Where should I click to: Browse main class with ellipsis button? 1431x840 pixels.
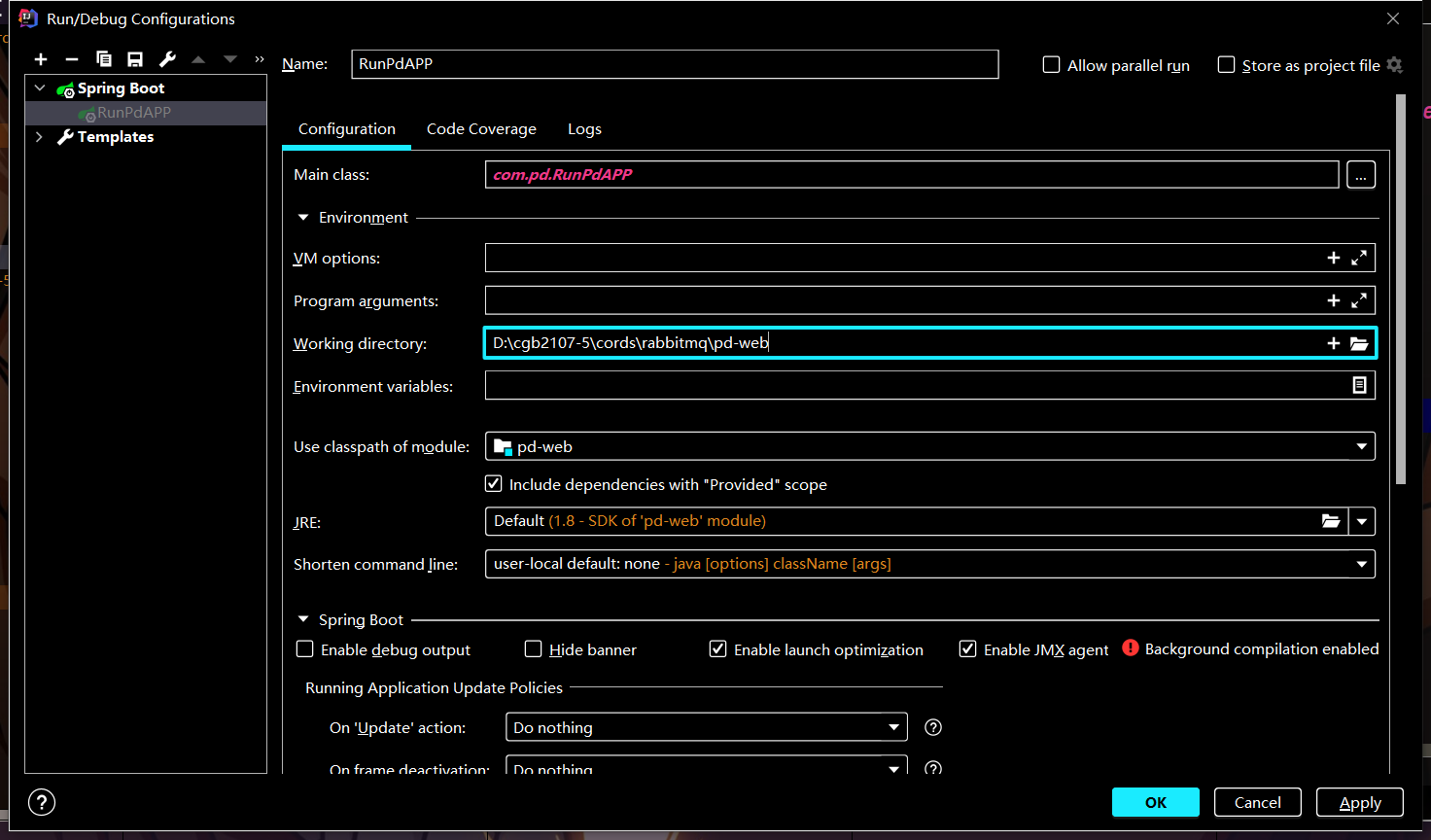[1361, 175]
